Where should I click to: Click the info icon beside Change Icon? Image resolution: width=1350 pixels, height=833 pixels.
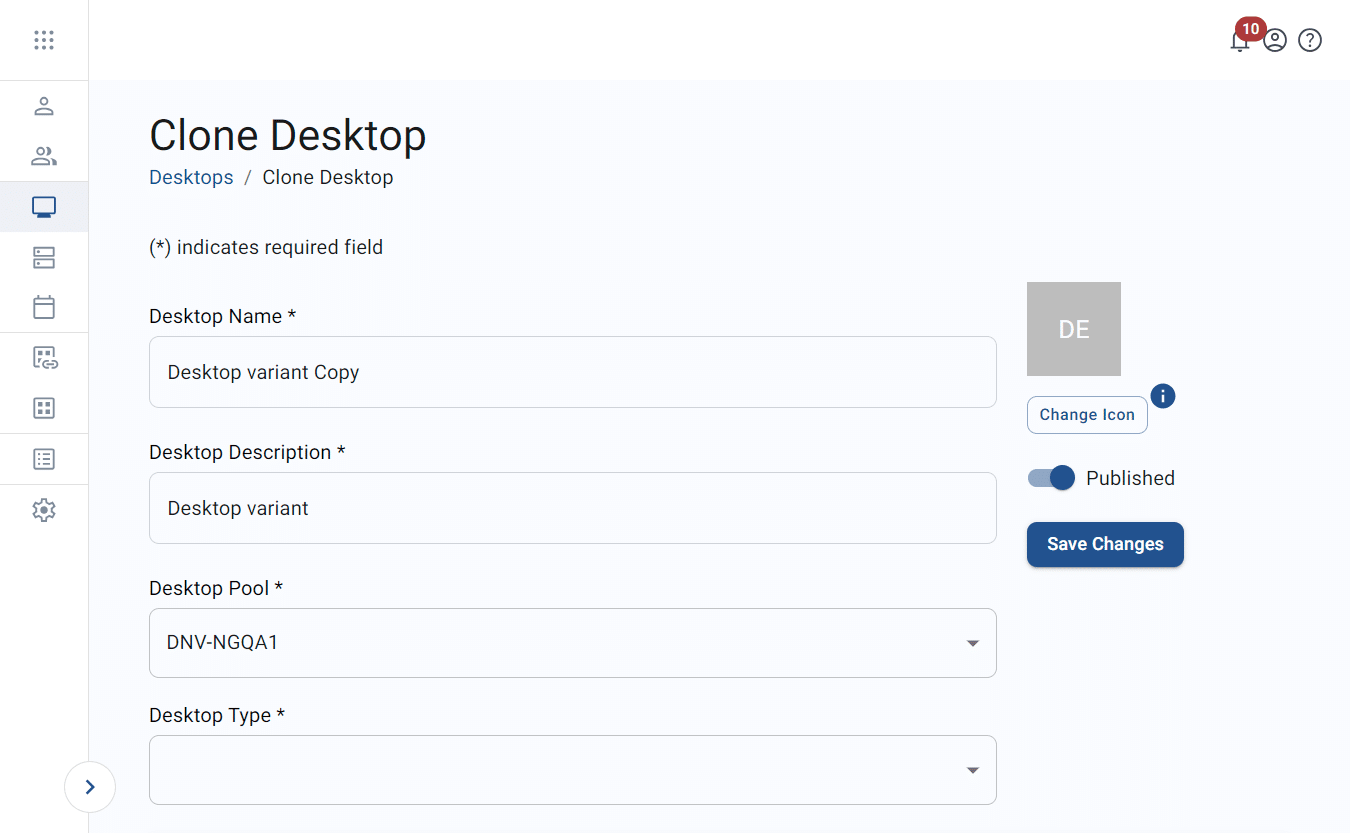1163,396
